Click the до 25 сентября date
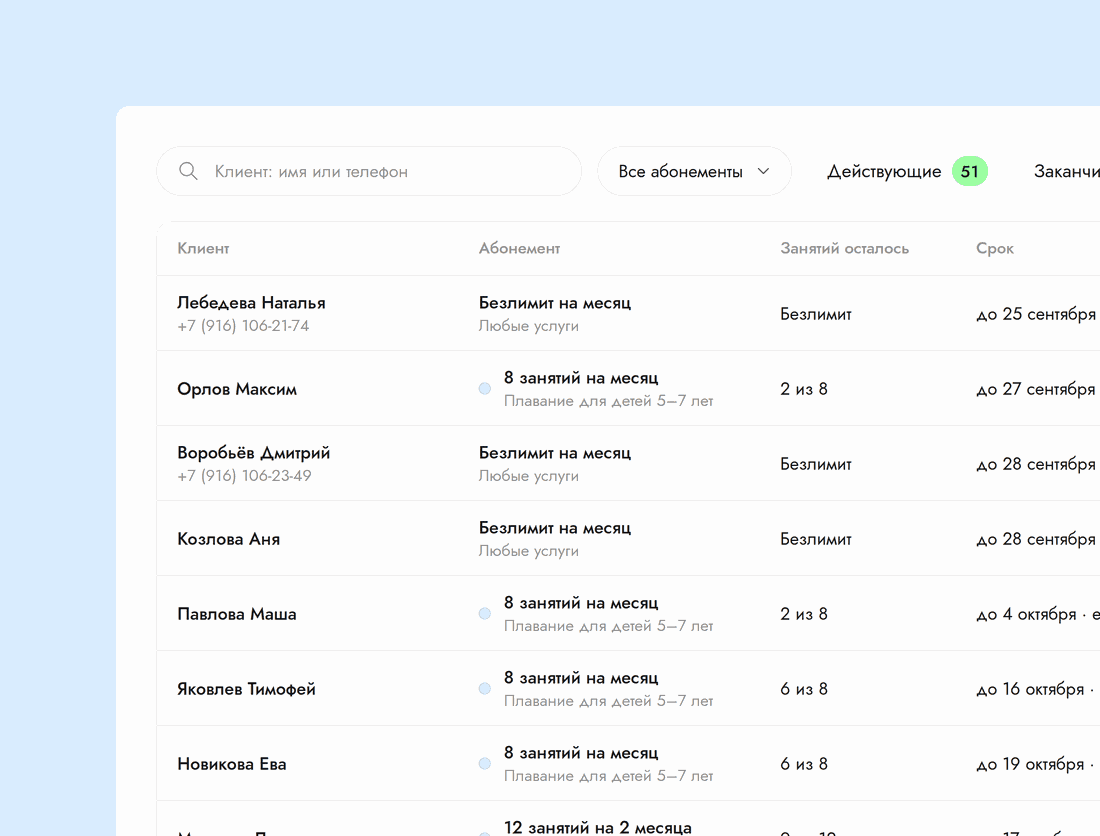Screen dimensions: 1100x836 pyautogui.click(x=1036, y=314)
